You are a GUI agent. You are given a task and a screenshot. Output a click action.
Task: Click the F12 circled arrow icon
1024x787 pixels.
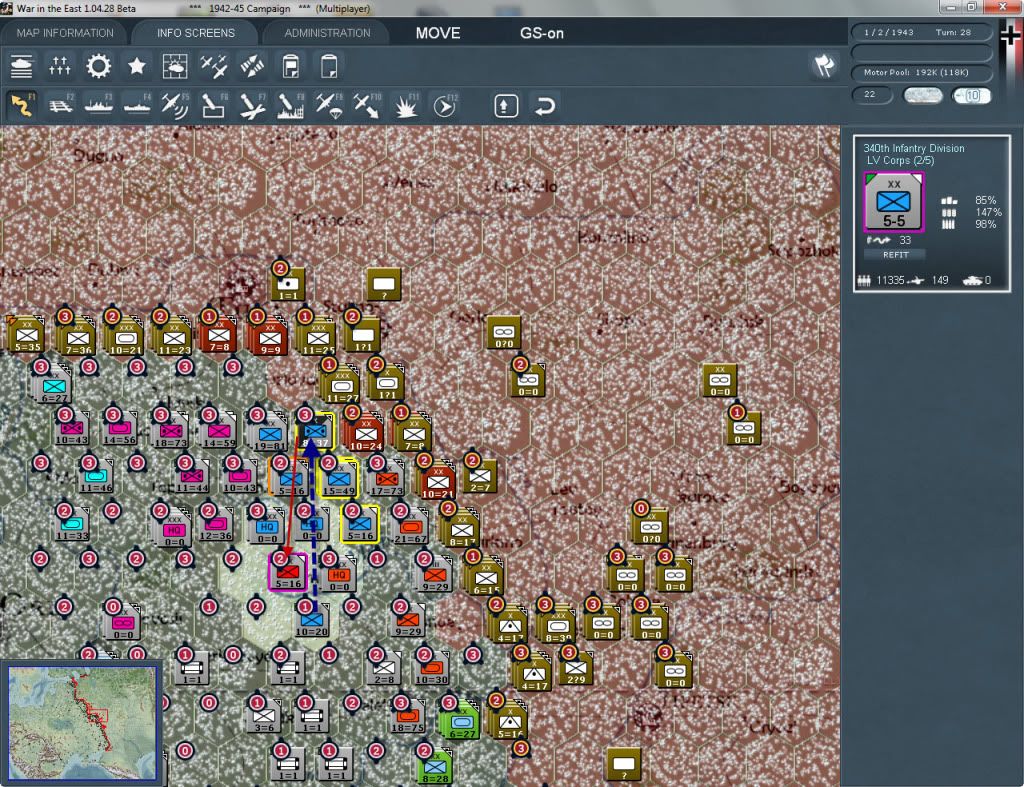coord(445,105)
